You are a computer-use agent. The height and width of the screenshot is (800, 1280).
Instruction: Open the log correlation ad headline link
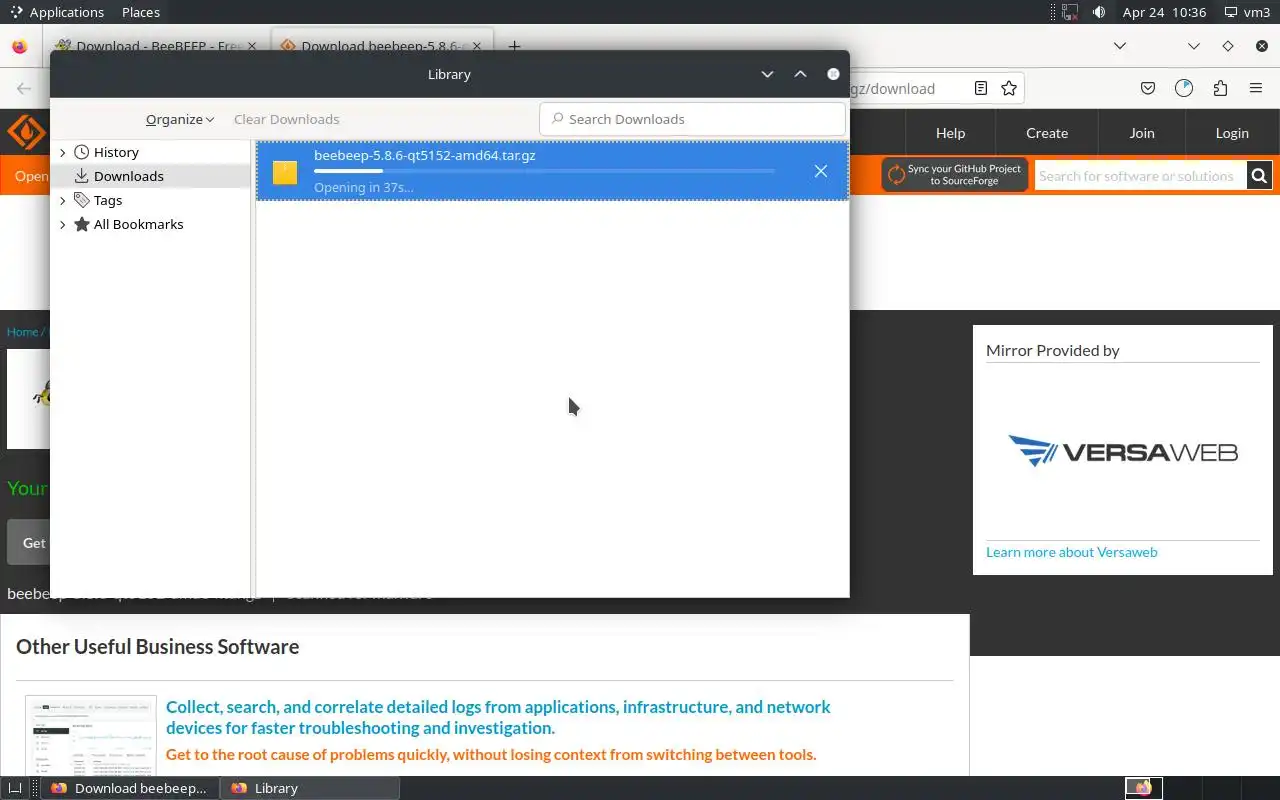498,717
